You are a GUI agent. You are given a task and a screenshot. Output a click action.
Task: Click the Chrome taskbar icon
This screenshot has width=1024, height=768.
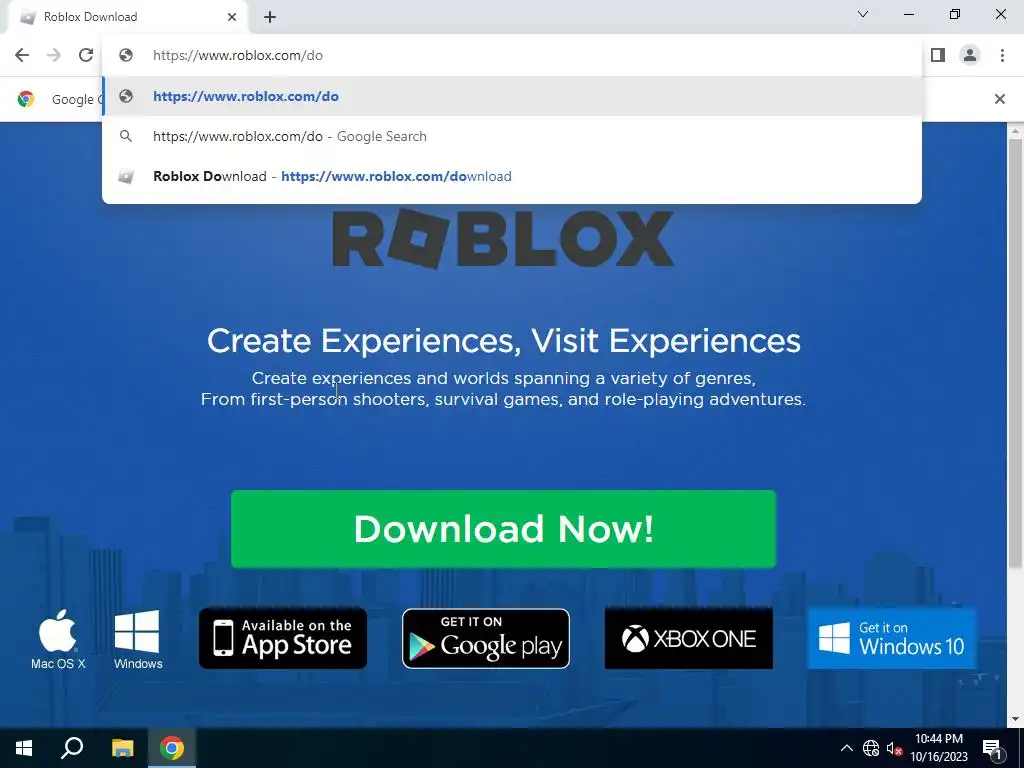point(172,748)
